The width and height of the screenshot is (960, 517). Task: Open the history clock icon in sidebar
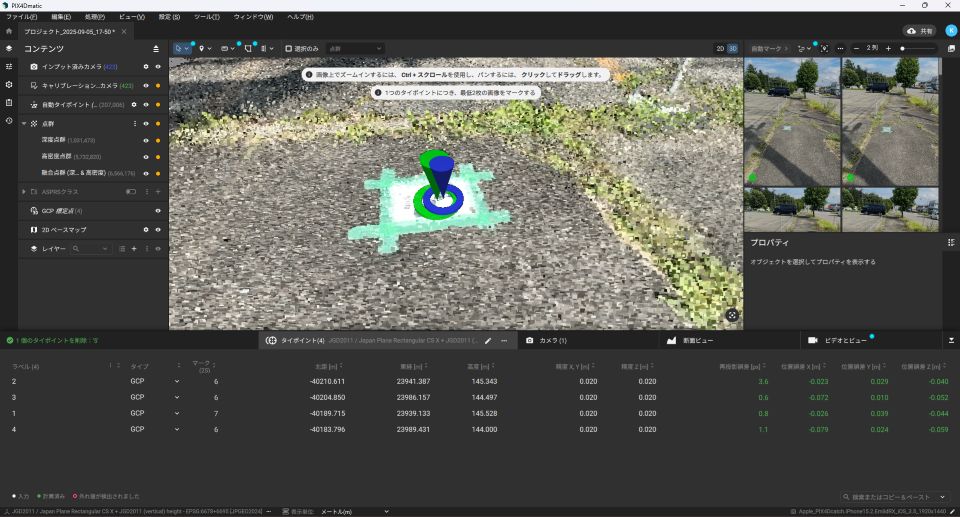pos(9,120)
